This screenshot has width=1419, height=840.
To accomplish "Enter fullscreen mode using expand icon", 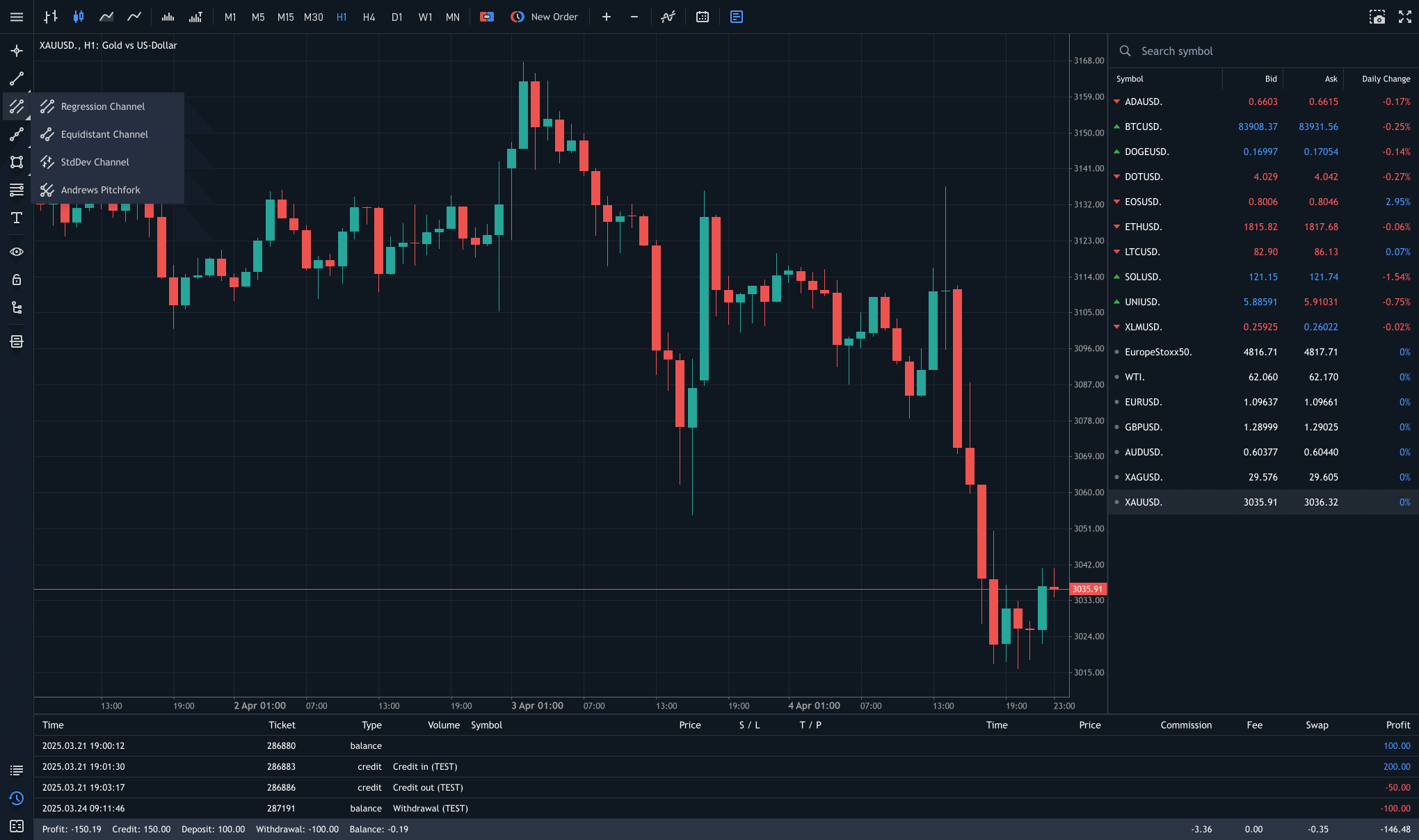I will 1404,17.
